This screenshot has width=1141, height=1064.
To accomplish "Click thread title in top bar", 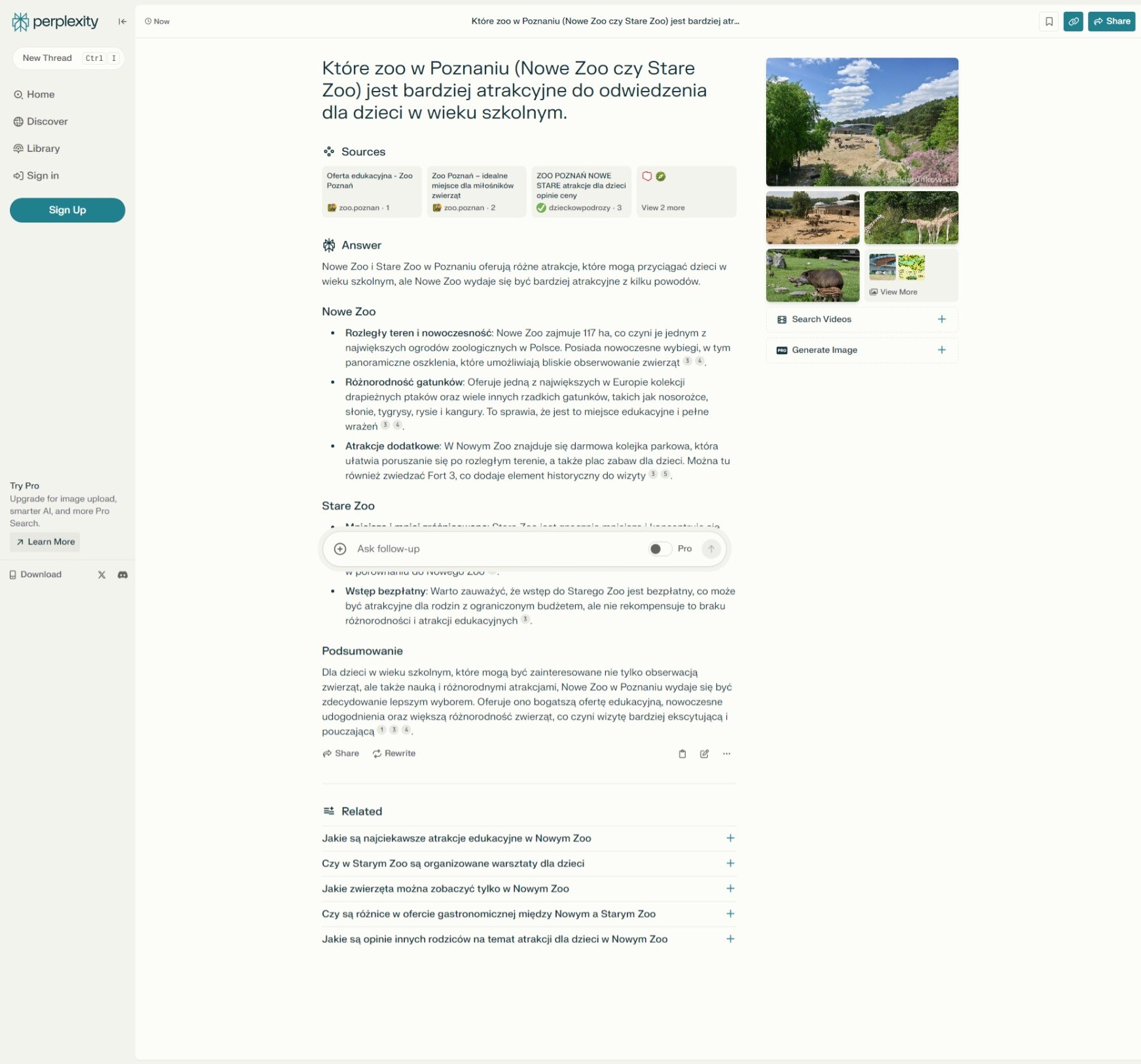I will pos(605,22).
